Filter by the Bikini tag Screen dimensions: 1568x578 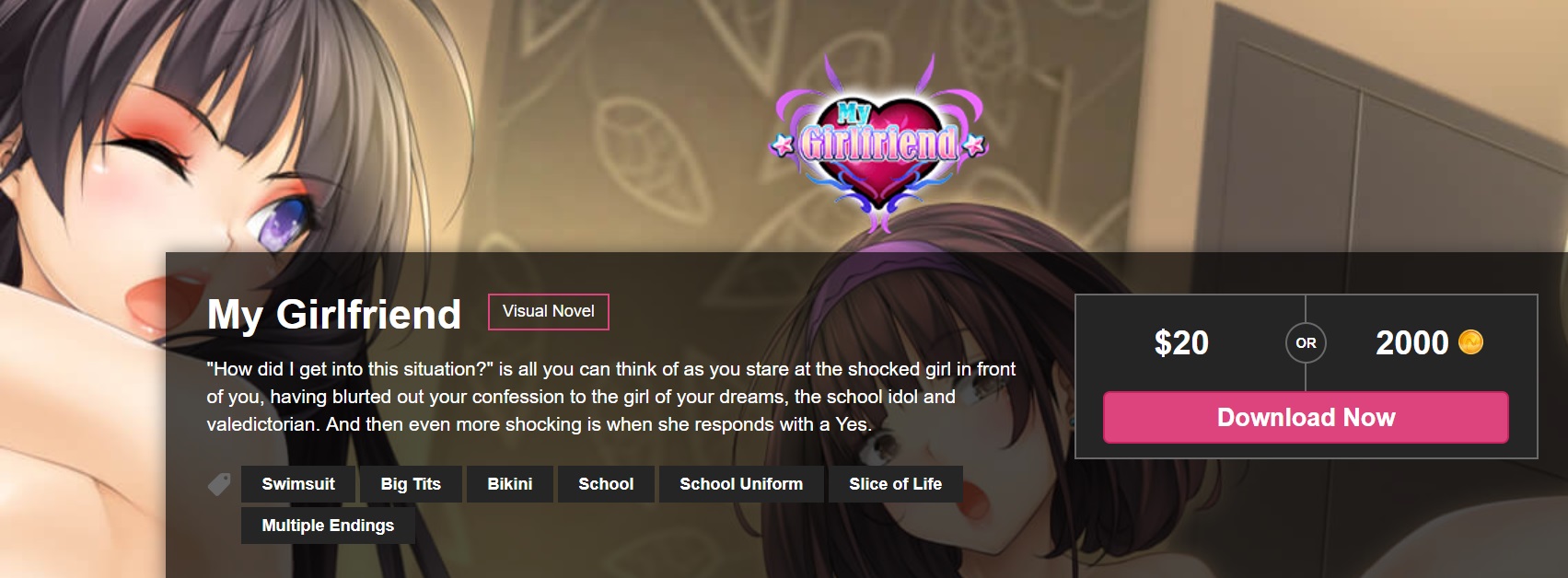510,484
